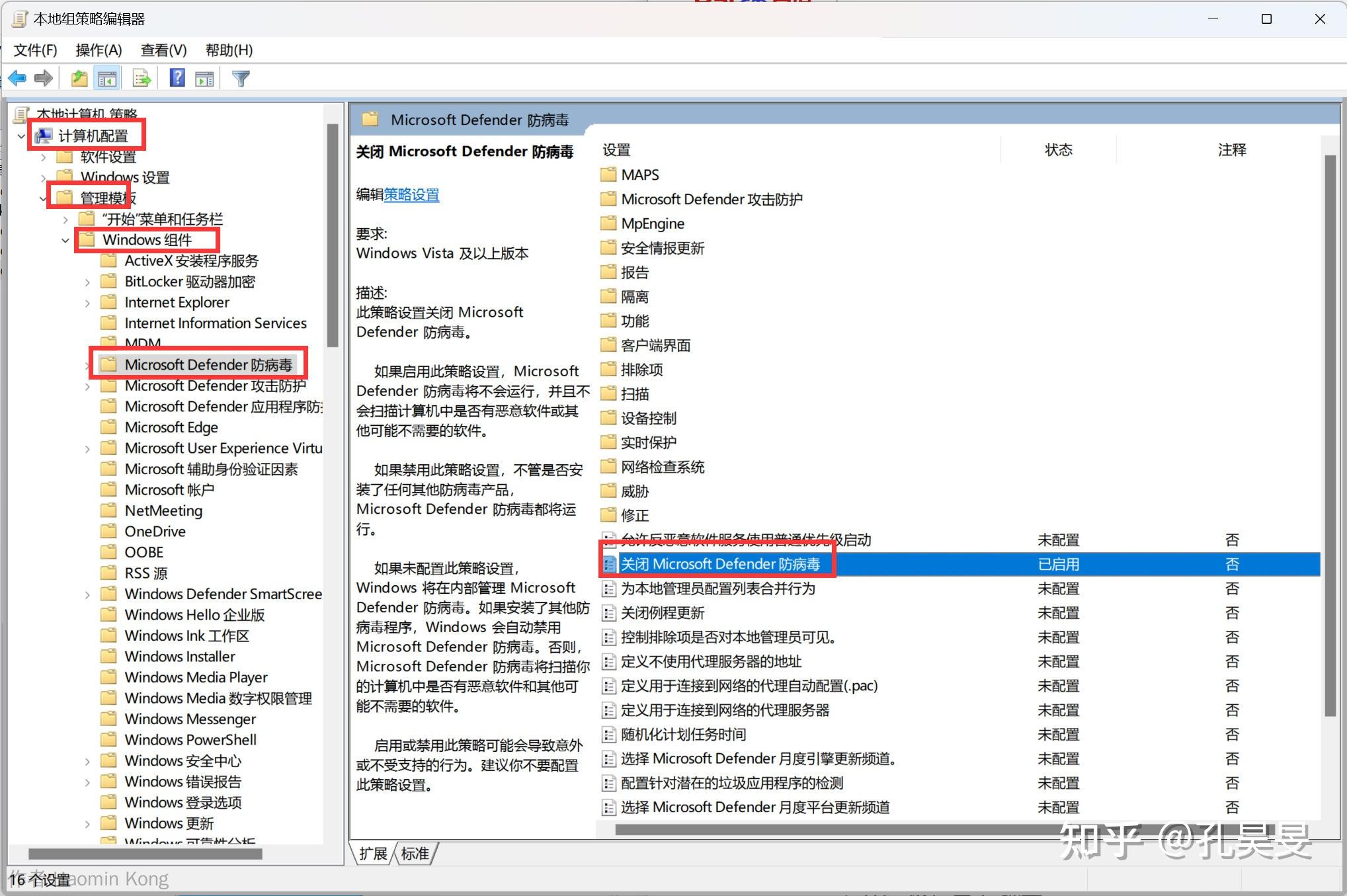Sort by the 注释 column header
The width and height of the screenshot is (1347, 896).
[x=1232, y=150]
